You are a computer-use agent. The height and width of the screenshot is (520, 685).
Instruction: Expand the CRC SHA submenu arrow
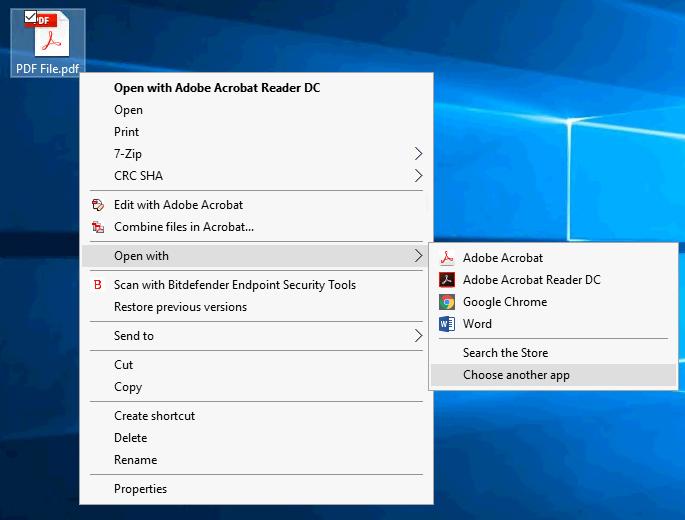(418, 176)
